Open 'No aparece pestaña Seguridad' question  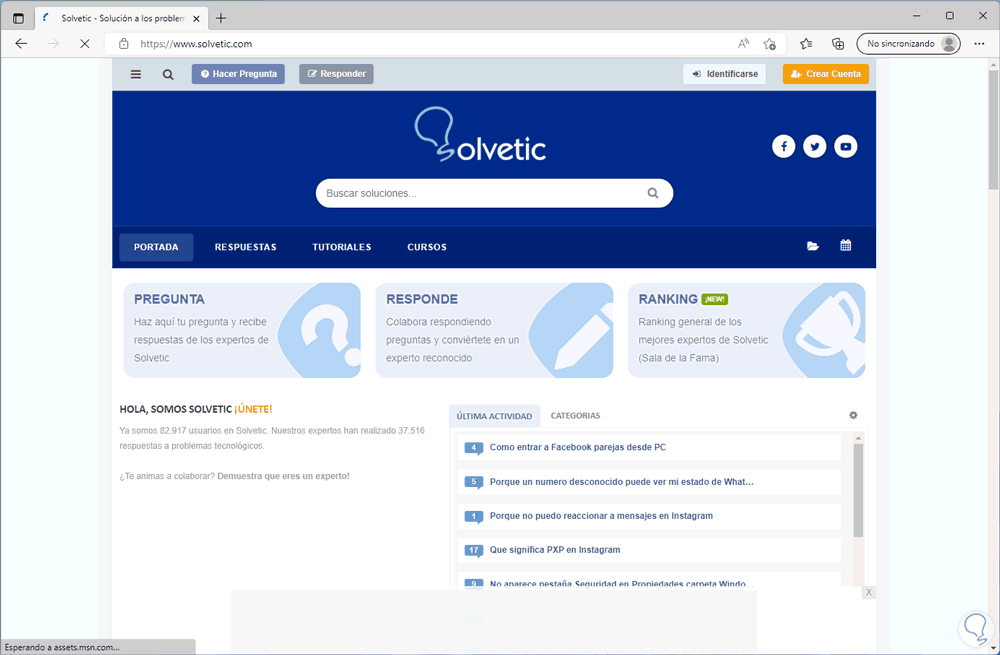click(622, 583)
